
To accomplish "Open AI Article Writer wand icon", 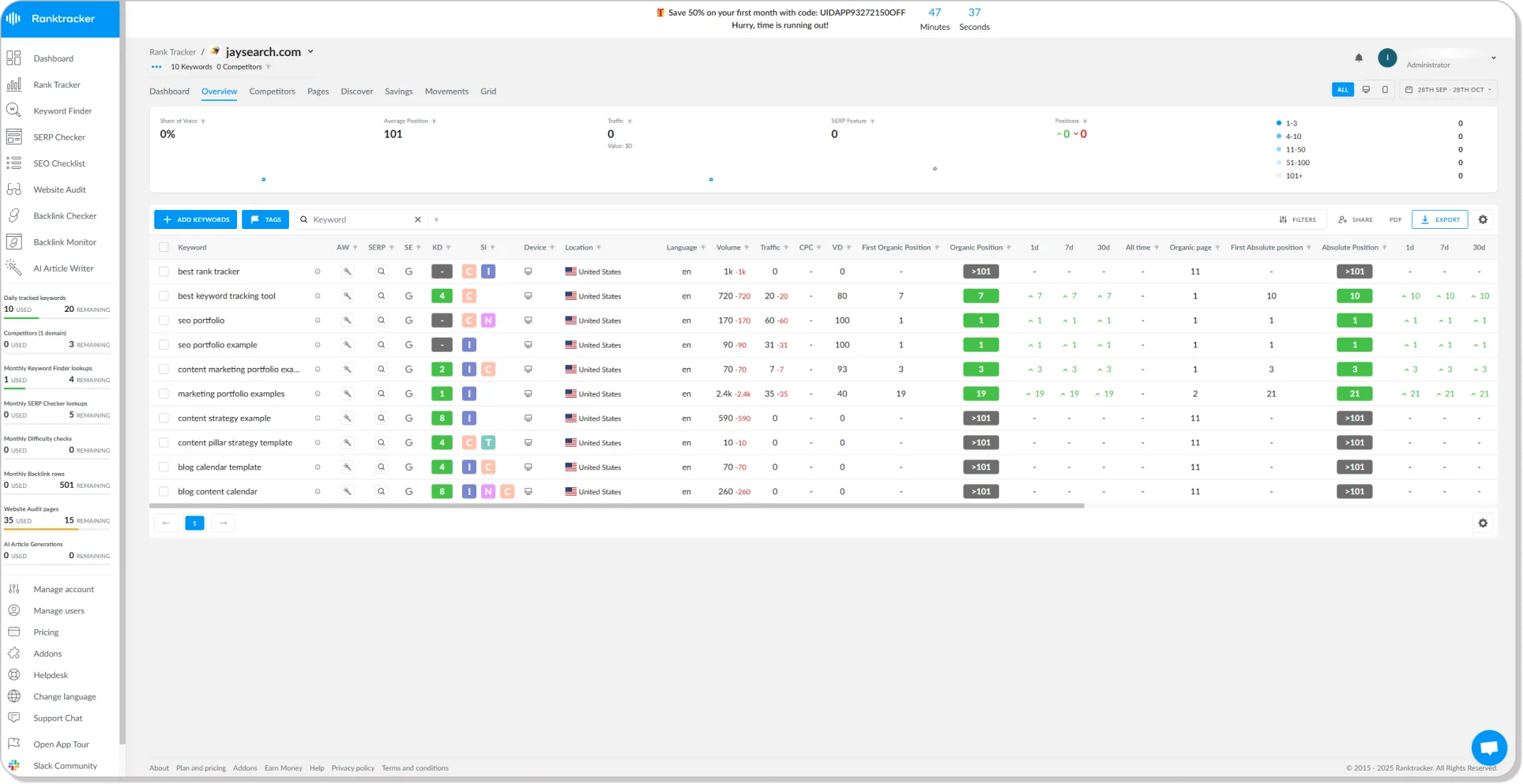I will click(x=13, y=268).
